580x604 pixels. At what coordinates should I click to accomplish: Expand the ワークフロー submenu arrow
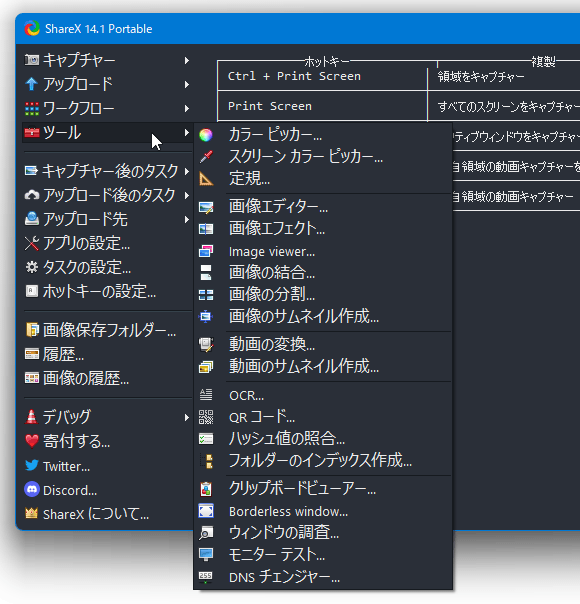[x=186, y=108]
